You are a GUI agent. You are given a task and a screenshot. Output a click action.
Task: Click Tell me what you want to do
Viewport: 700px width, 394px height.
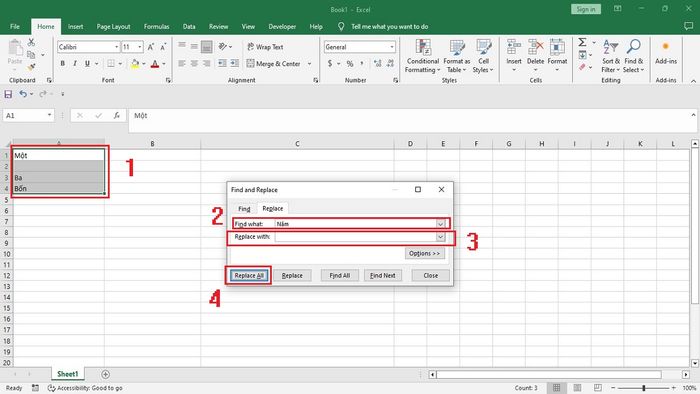(x=390, y=27)
